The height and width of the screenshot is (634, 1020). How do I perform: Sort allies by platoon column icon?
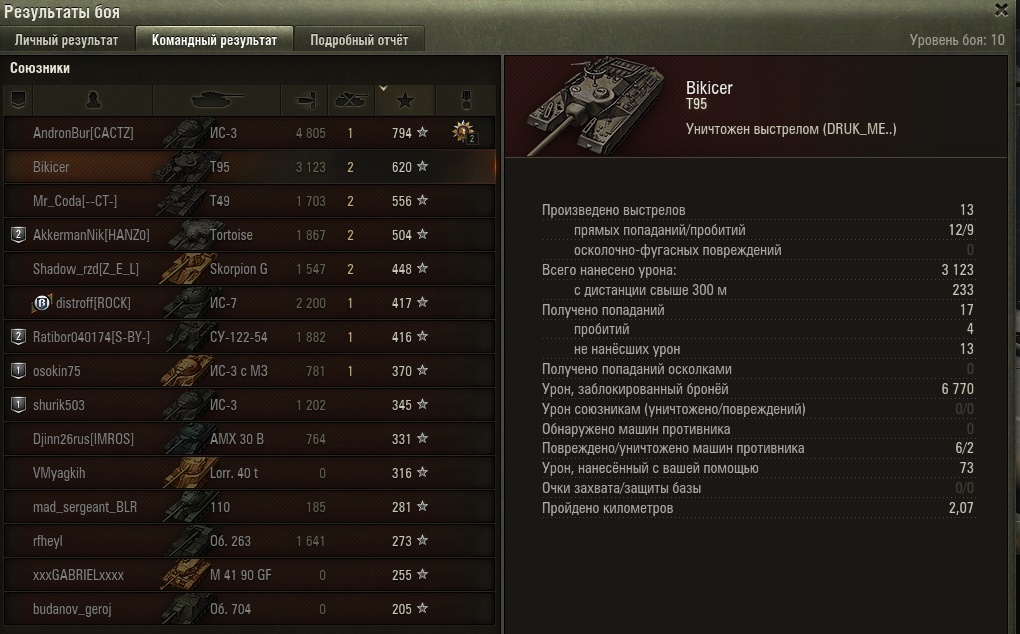pyautogui.click(x=18, y=100)
